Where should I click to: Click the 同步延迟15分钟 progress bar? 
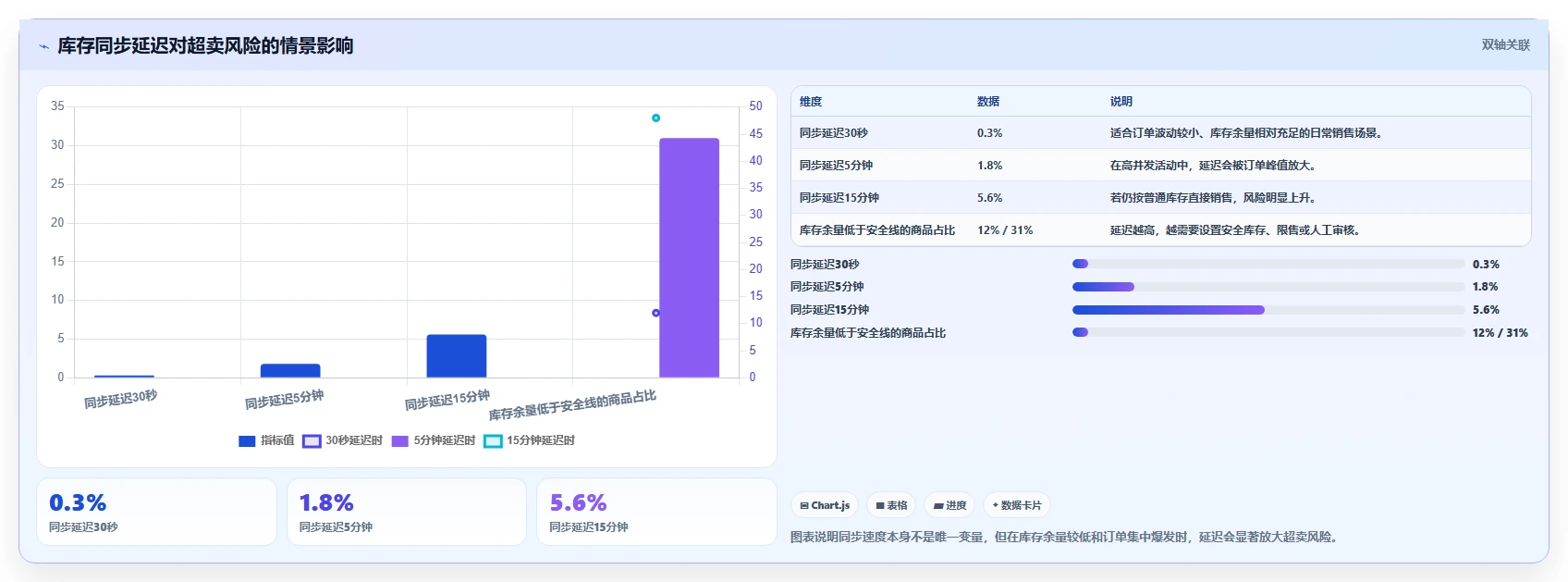pyautogui.click(x=1268, y=310)
